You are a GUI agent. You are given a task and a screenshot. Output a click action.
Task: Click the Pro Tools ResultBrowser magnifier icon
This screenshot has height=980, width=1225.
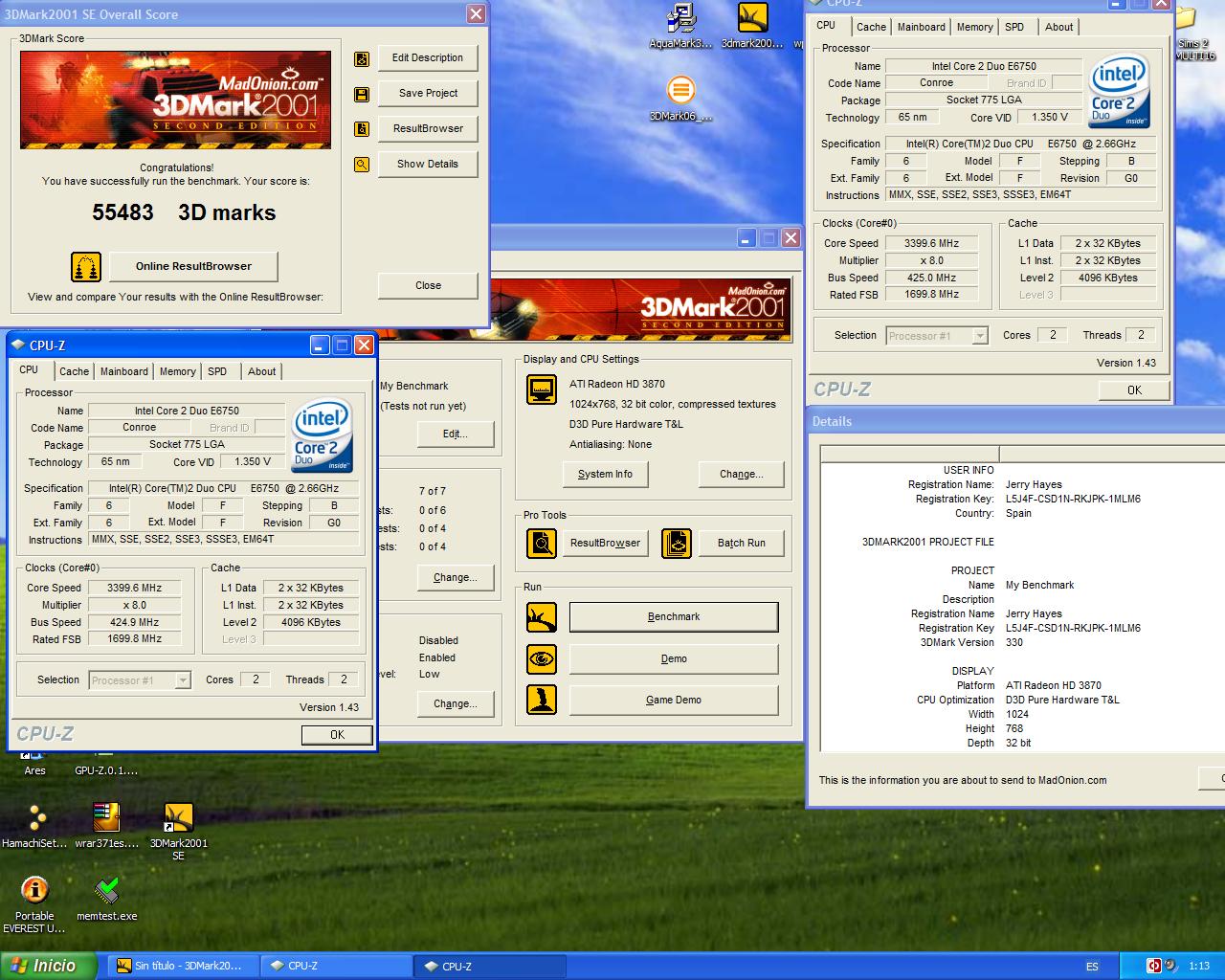[x=542, y=544]
